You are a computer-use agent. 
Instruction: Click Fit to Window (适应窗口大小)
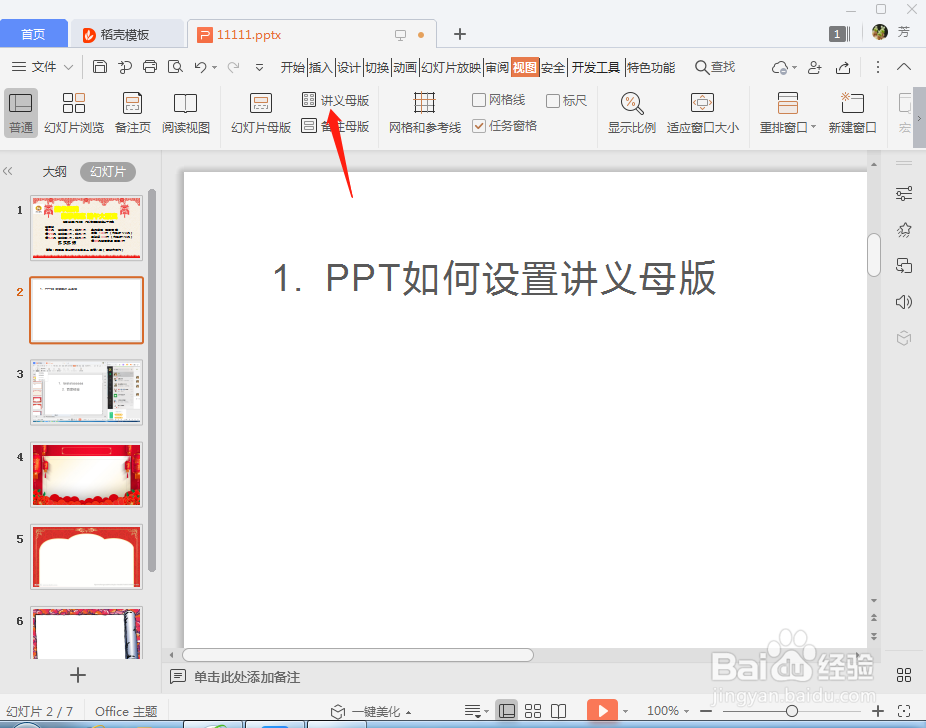702,113
